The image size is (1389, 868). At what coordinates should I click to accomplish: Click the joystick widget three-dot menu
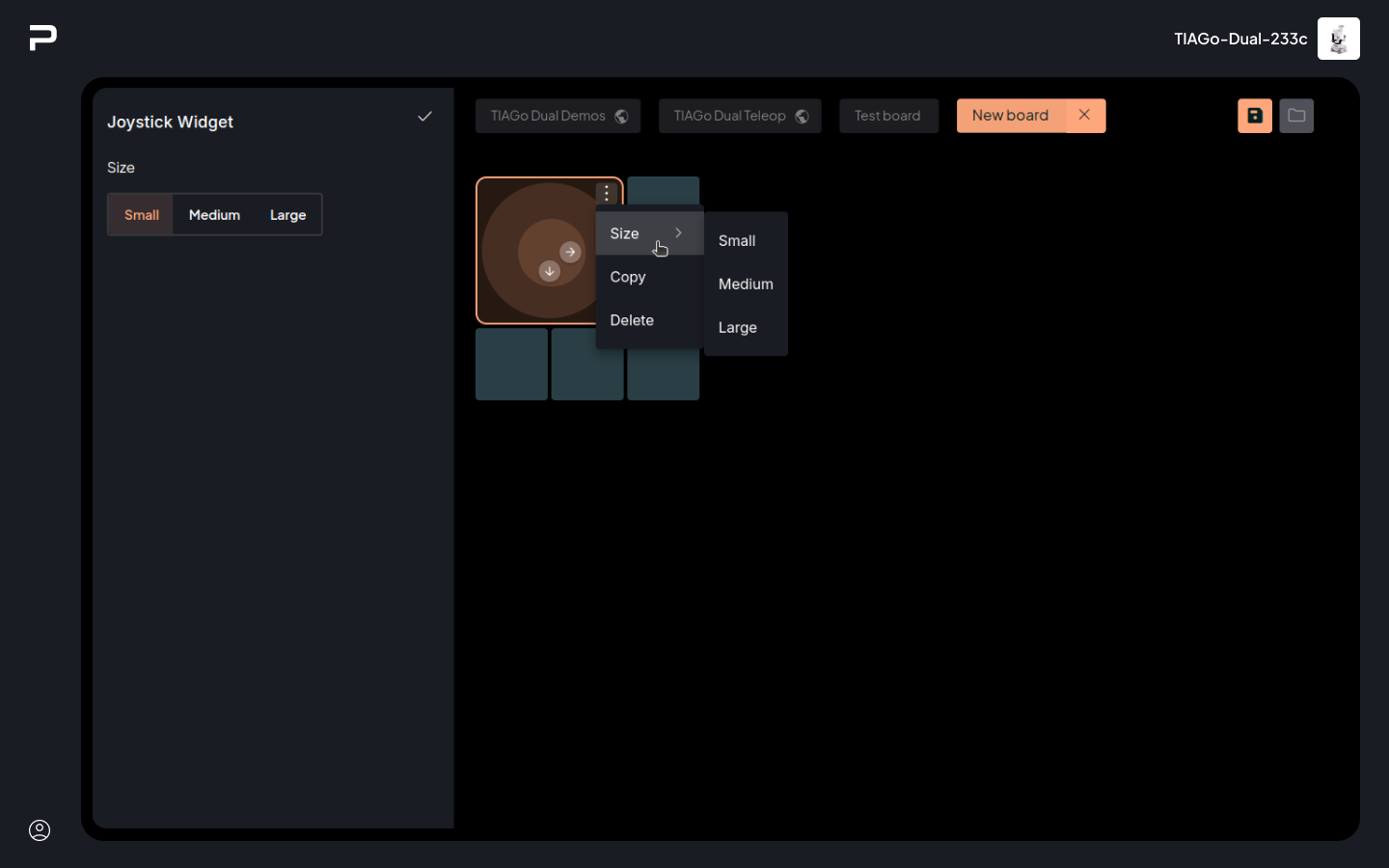click(606, 193)
